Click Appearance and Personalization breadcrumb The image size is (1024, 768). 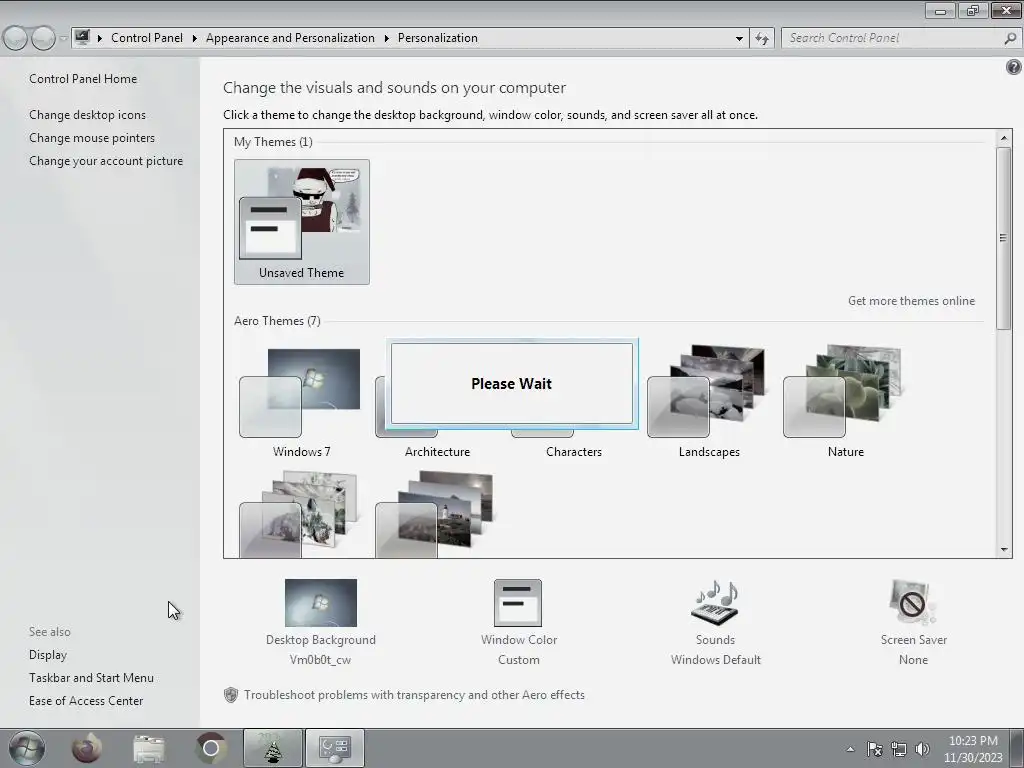[290, 39]
